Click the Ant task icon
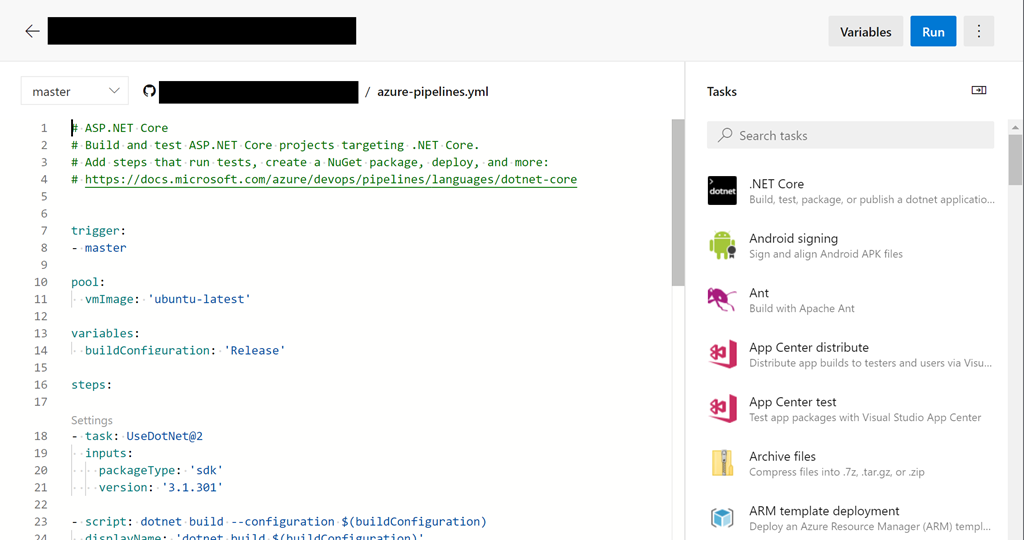This screenshot has width=1024, height=540. click(722, 300)
